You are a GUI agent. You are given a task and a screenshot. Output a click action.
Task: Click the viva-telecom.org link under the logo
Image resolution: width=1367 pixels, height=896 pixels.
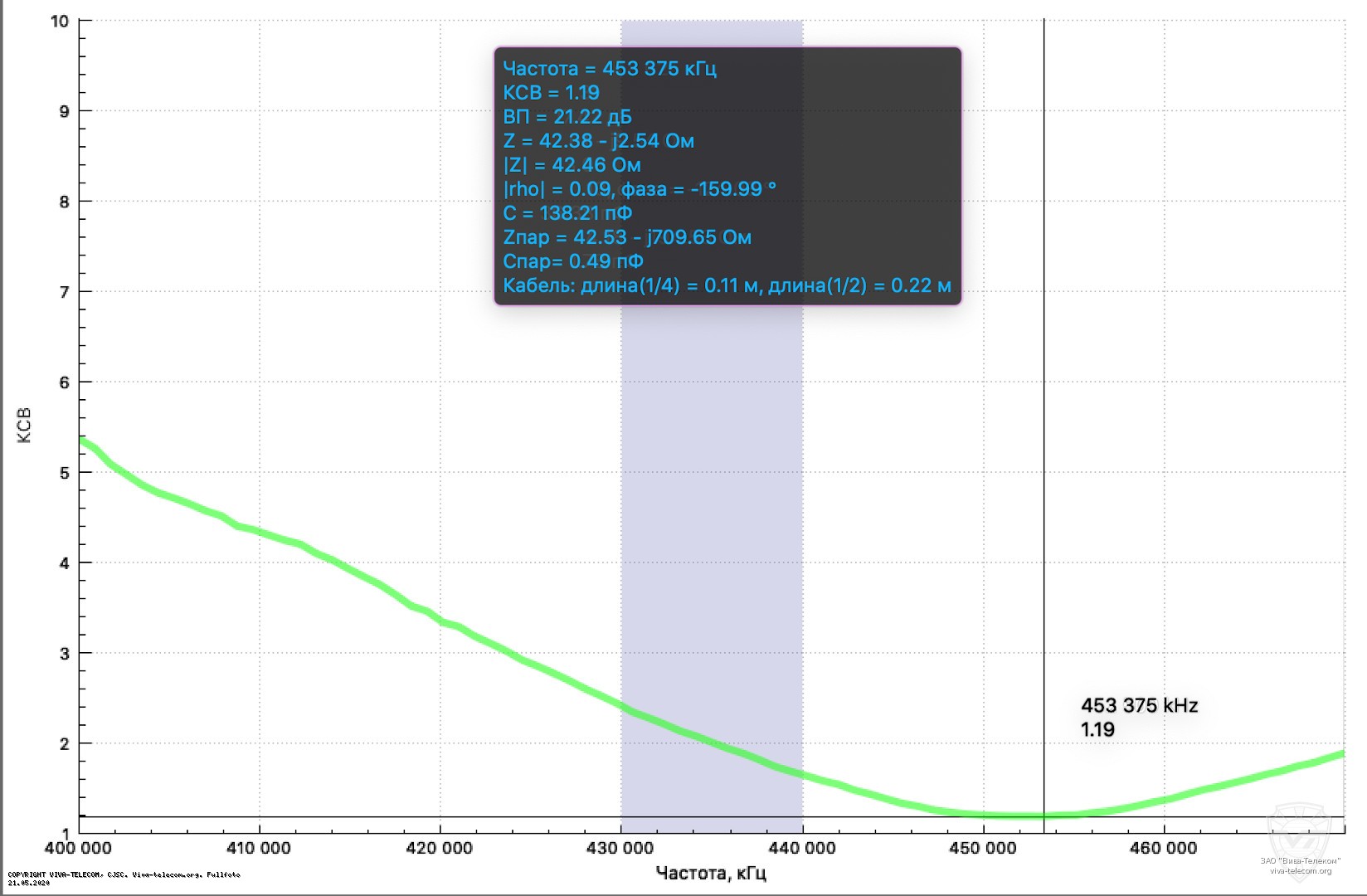1300,871
